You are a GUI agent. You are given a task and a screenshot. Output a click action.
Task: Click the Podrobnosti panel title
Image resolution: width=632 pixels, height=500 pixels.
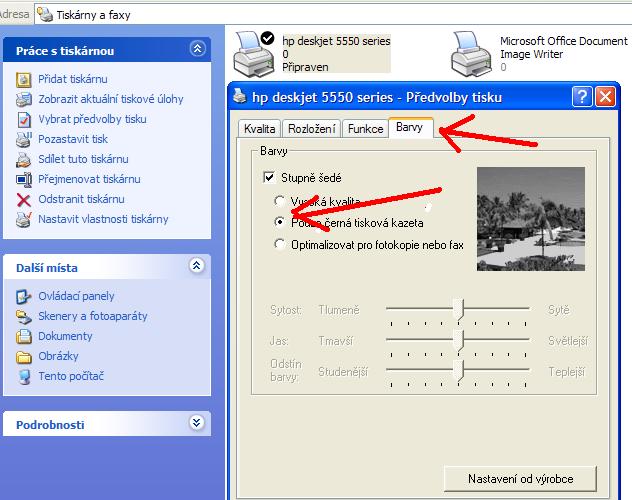pos(50,425)
